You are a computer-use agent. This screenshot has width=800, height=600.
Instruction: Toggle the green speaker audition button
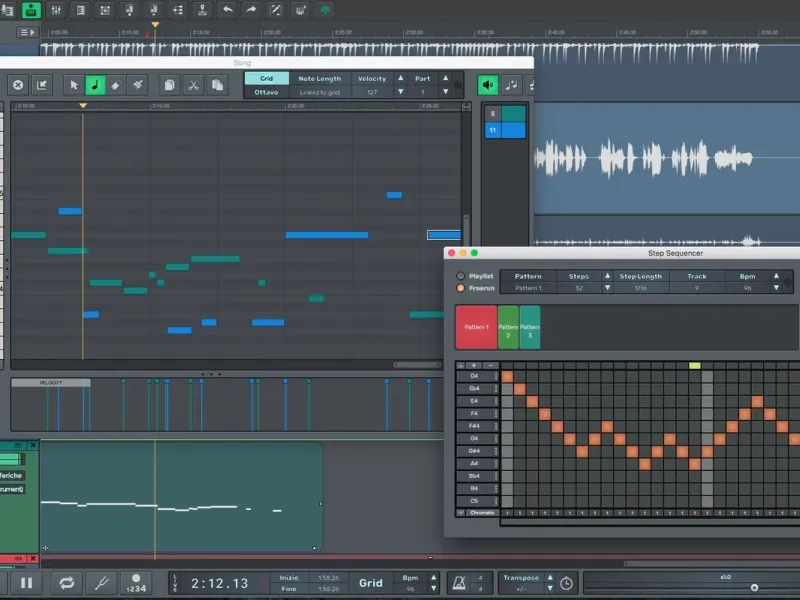pos(488,85)
